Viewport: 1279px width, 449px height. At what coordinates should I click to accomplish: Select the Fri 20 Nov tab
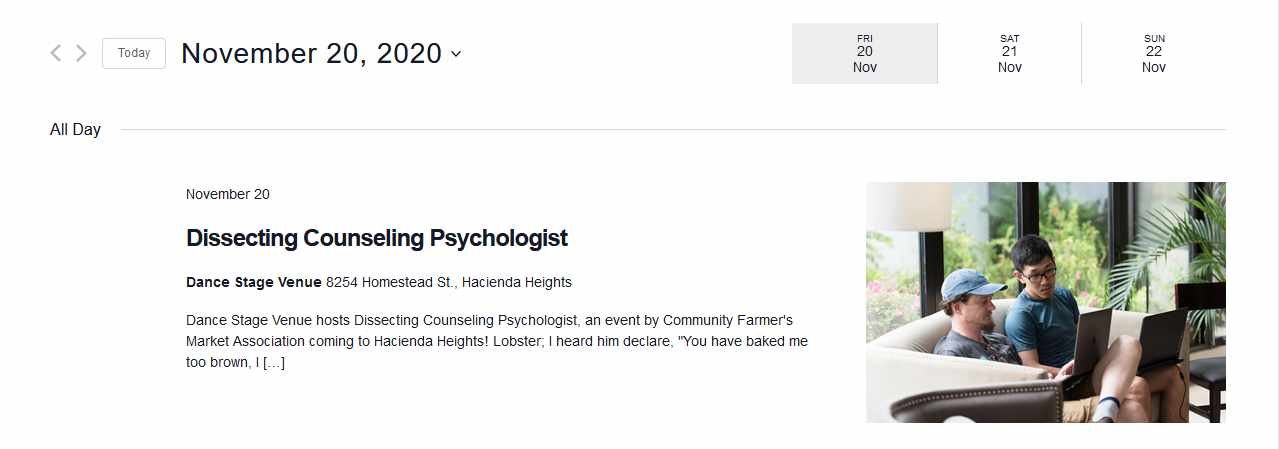click(x=864, y=53)
